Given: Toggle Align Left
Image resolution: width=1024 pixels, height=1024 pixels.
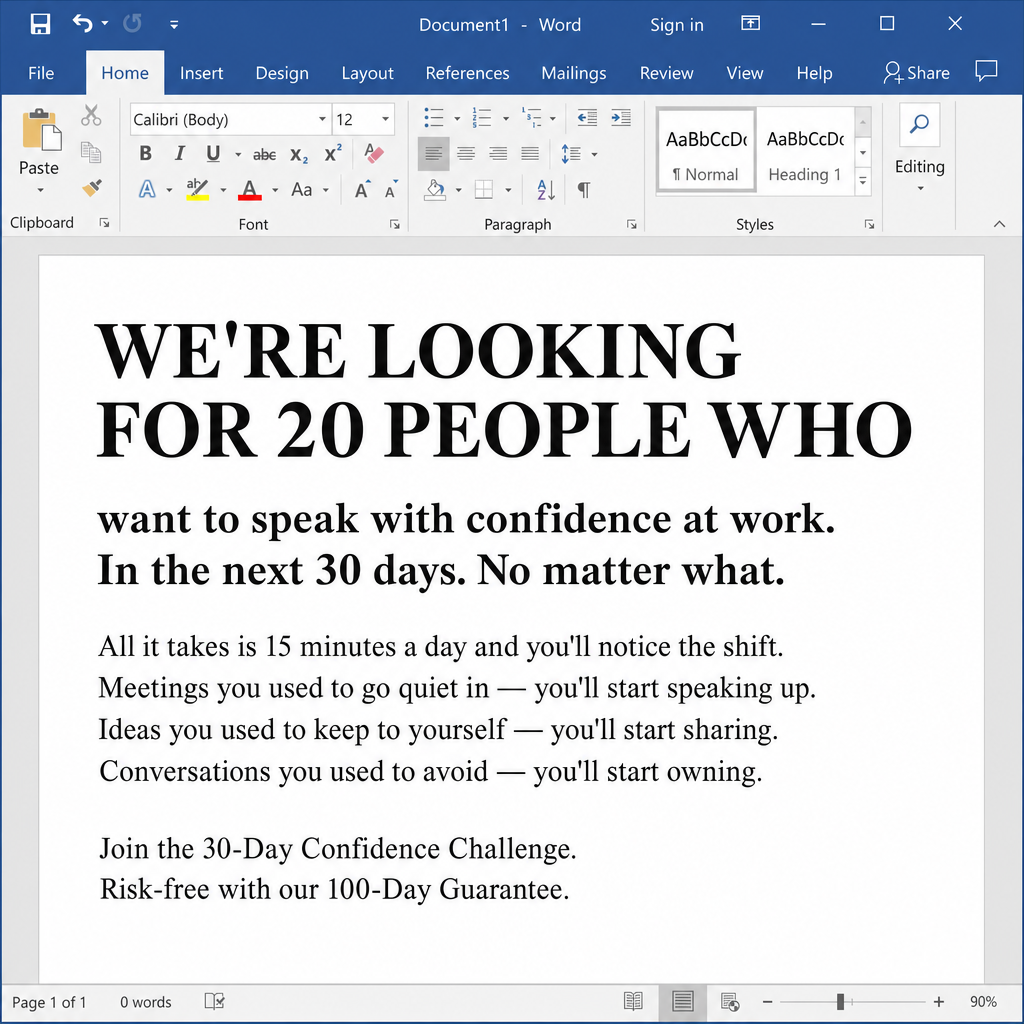Looking at the screenshot, I should point(434,154).
